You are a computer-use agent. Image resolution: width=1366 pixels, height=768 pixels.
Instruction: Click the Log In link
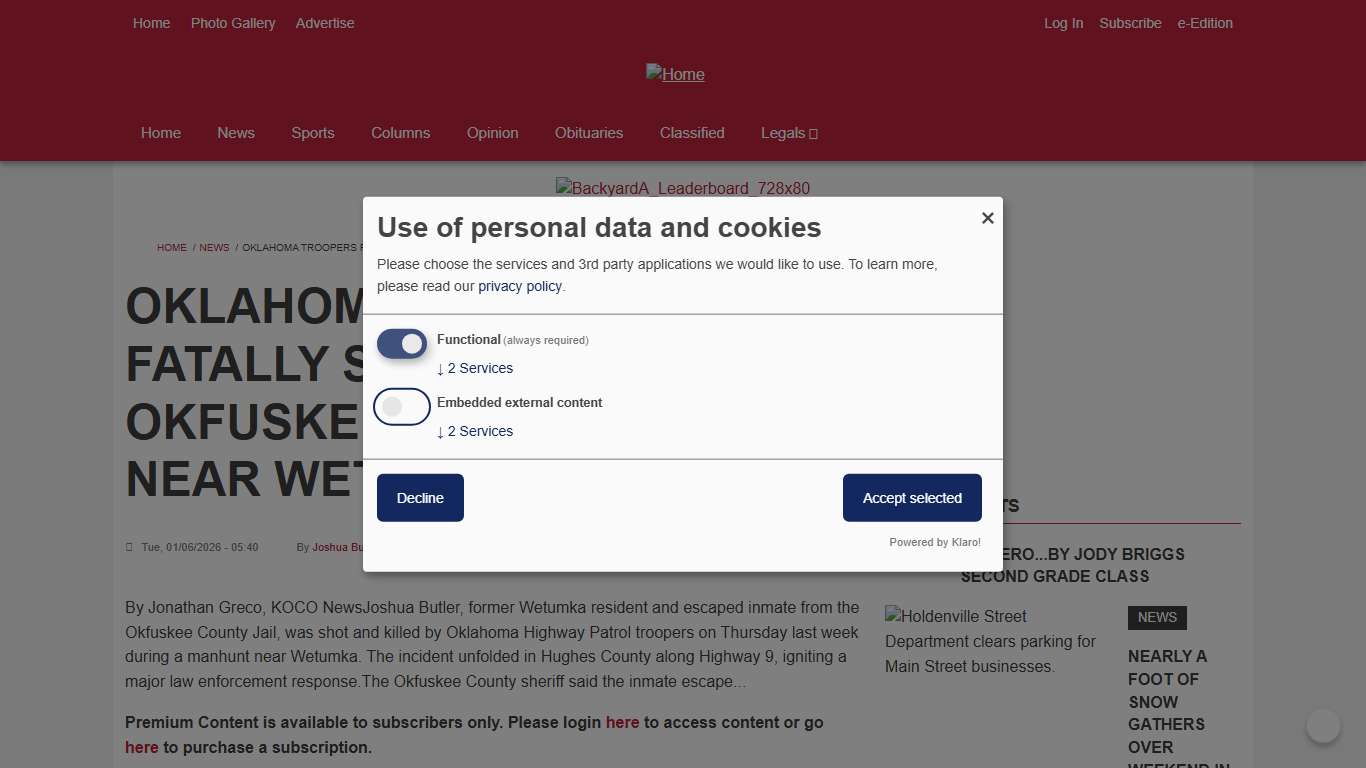click(x=1063, y=23)
